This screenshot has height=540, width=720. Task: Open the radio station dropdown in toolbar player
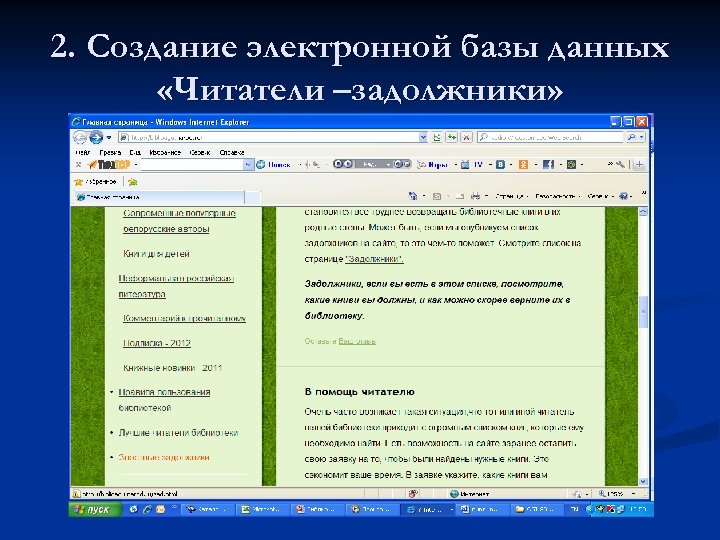(x=388, y=164)
